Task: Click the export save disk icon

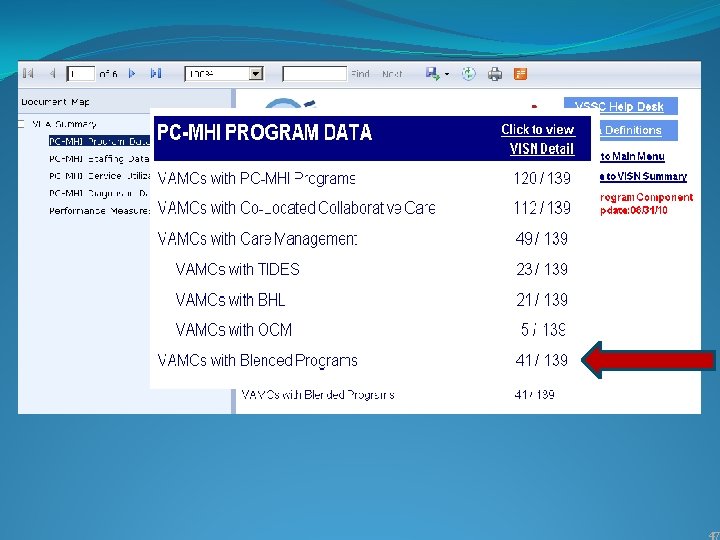Action: click(x=432, y=73)
